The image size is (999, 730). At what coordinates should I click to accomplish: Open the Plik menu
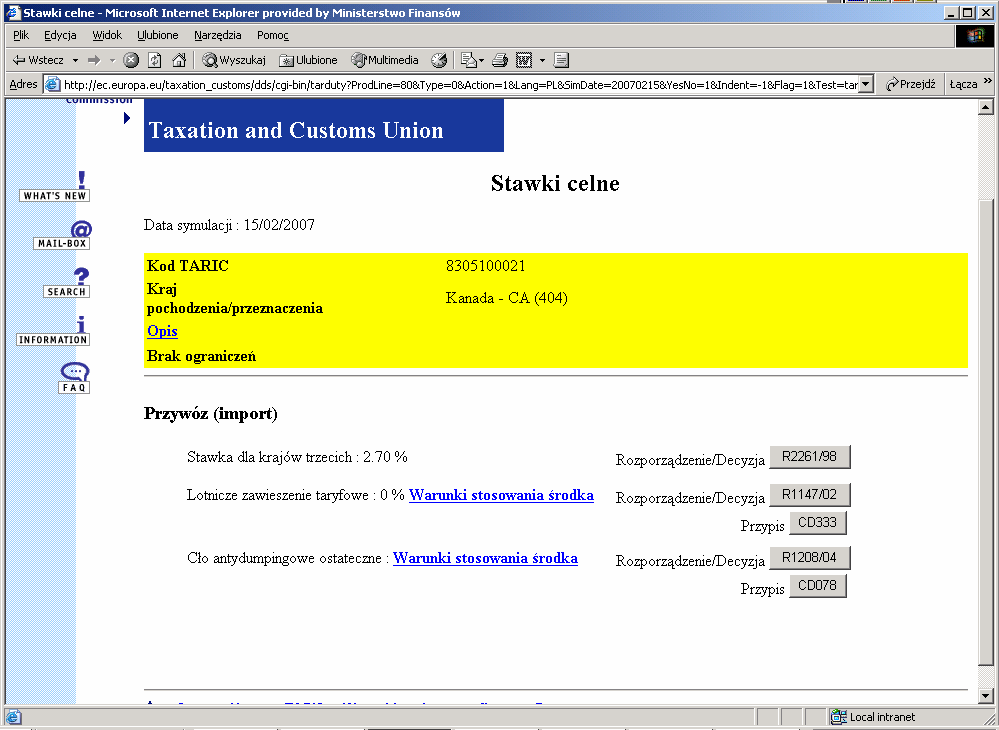click(21, 35)
